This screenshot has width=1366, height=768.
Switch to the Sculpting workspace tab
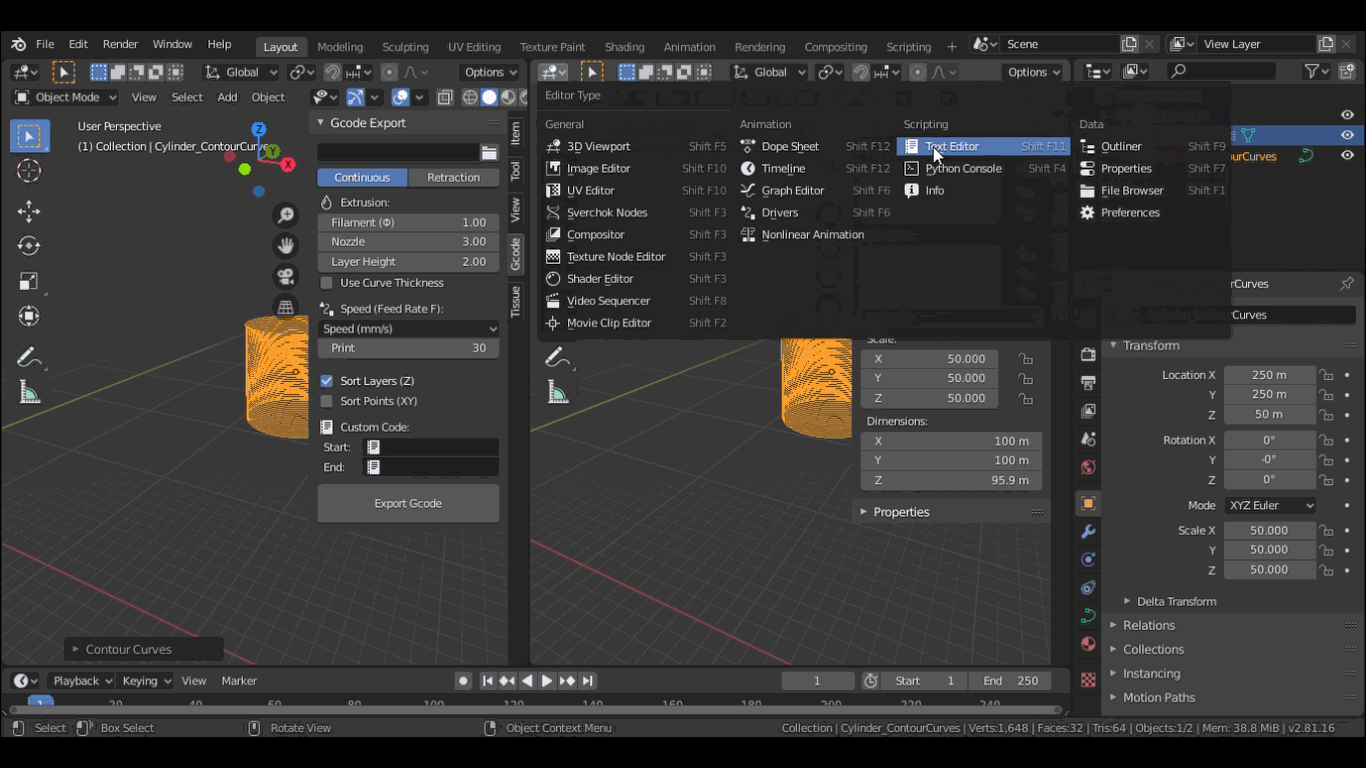pyautogui.click(x=405, y=47)
